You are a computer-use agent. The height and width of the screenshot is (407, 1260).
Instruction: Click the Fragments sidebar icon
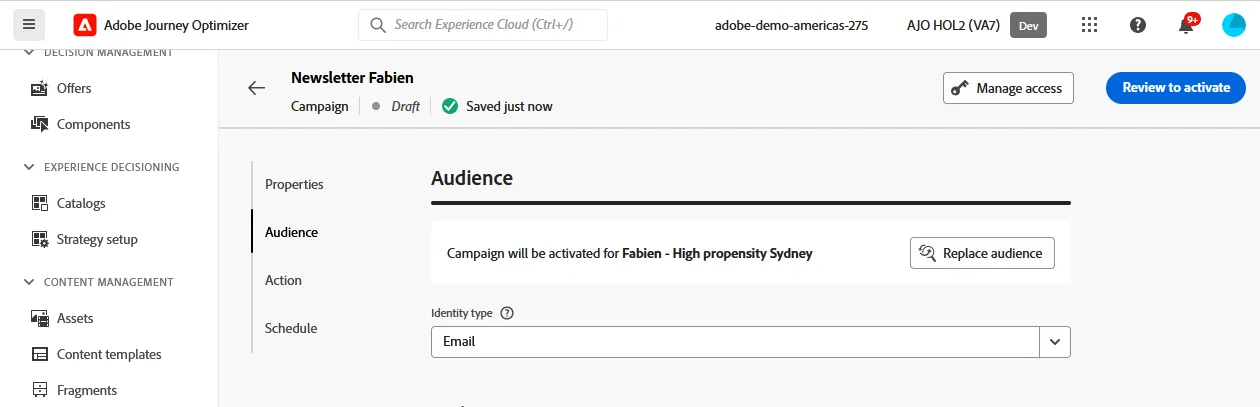coord(40,390)
